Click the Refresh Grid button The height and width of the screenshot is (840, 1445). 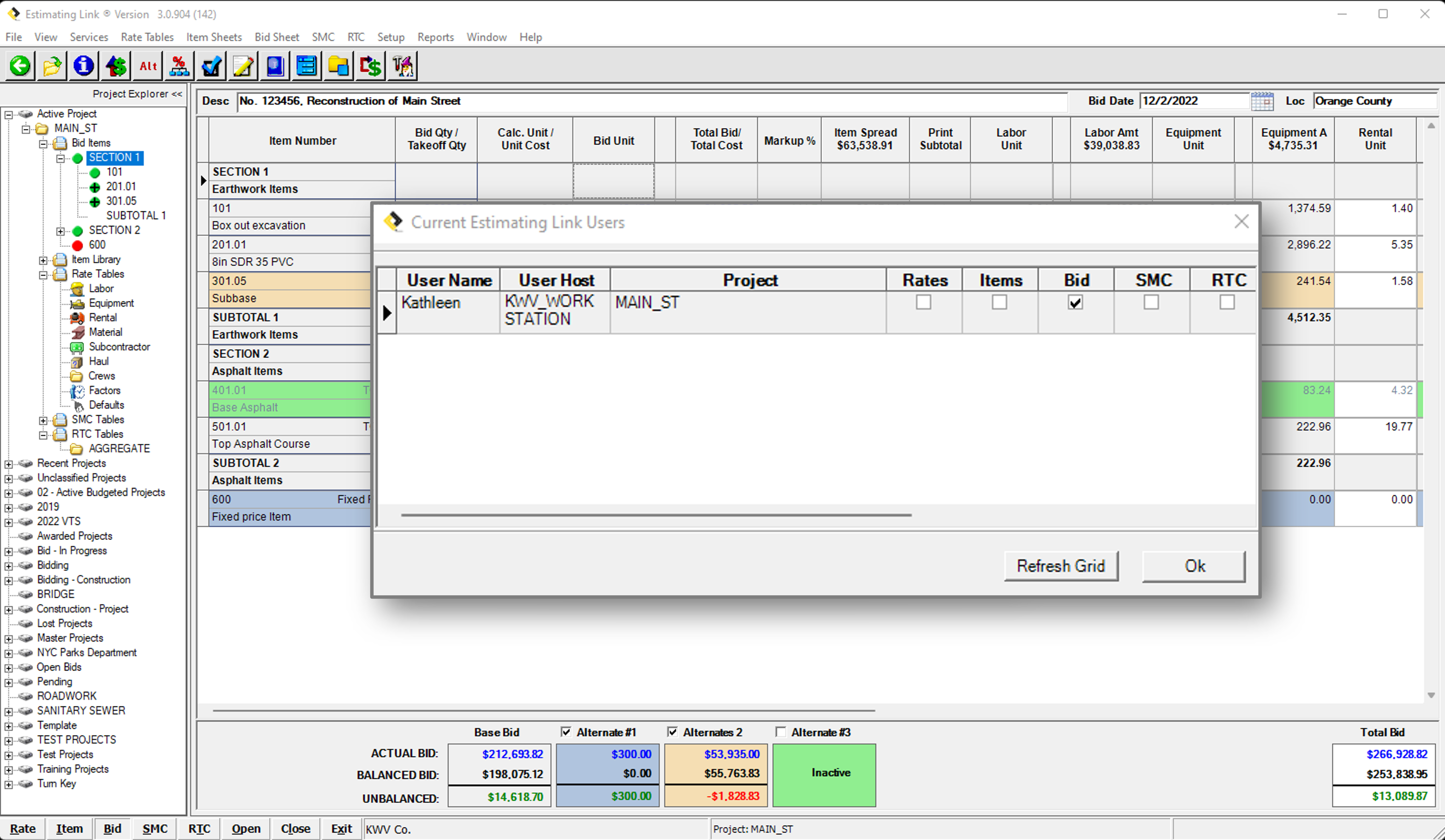(1062, 566)
